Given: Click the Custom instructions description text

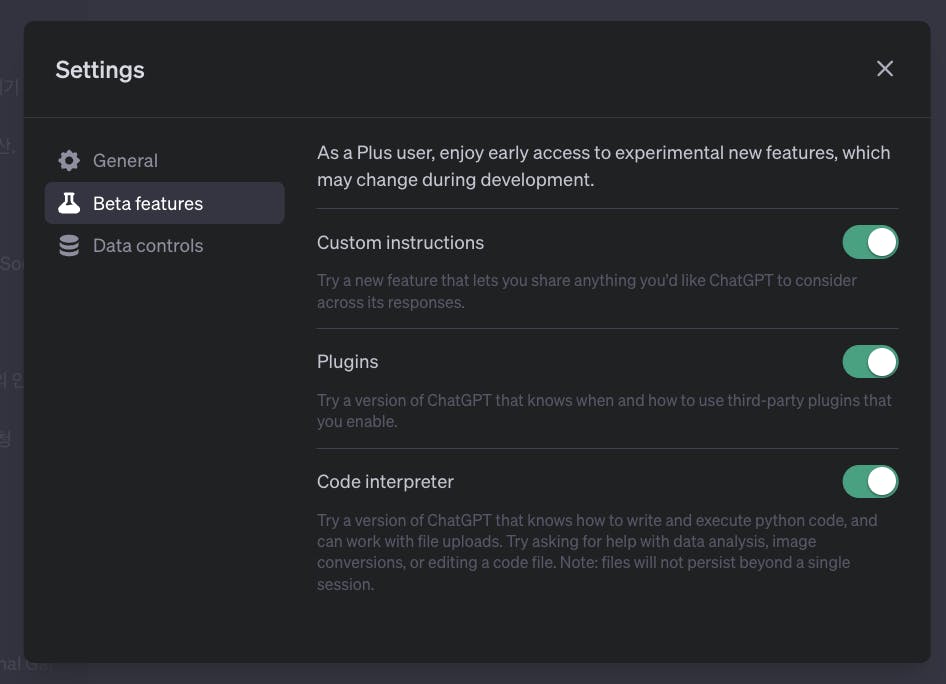Looking at the screenshot, I should (586, 291).
